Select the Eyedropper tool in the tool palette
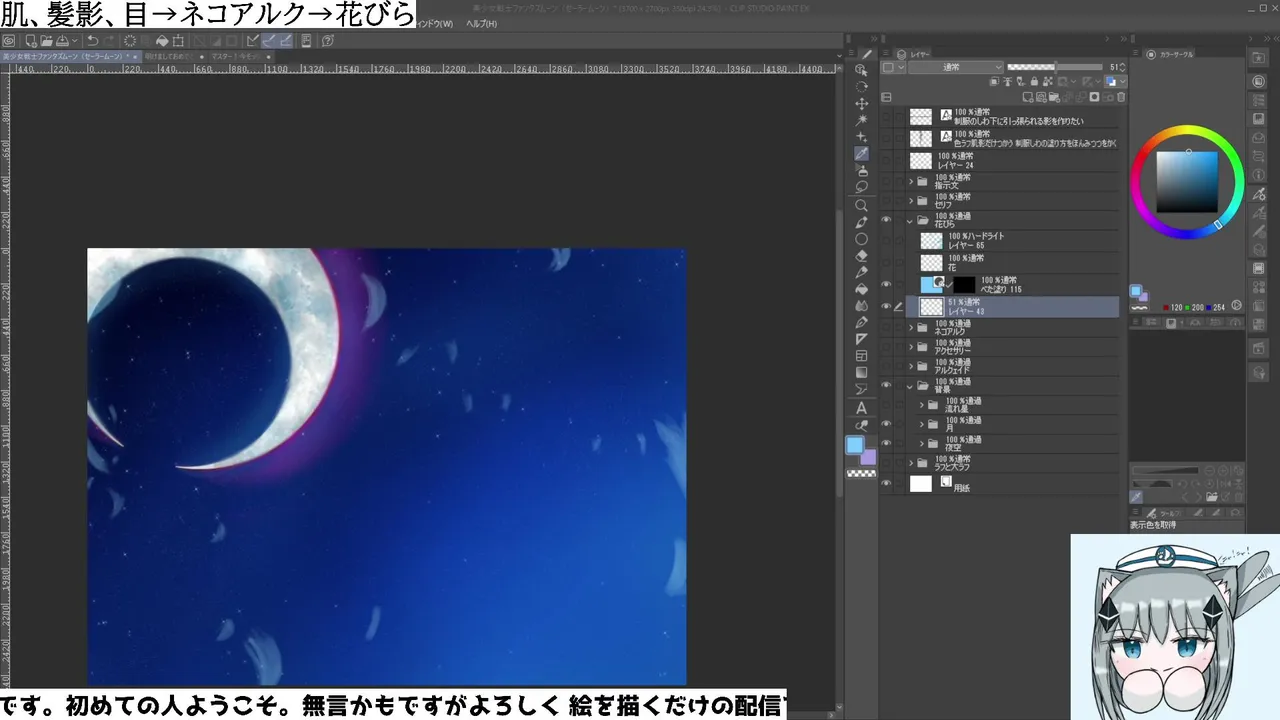1280x720 pixels. coord(861,153)
